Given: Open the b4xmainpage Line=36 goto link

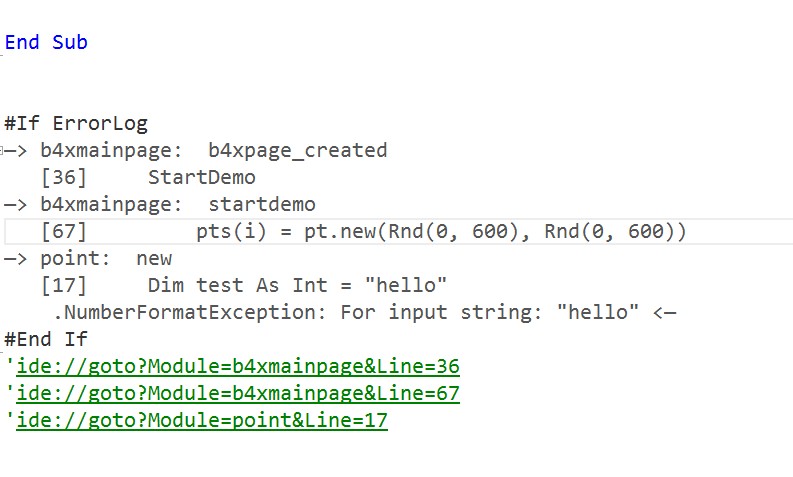Looking at the screenshot, I should point(238,366).
